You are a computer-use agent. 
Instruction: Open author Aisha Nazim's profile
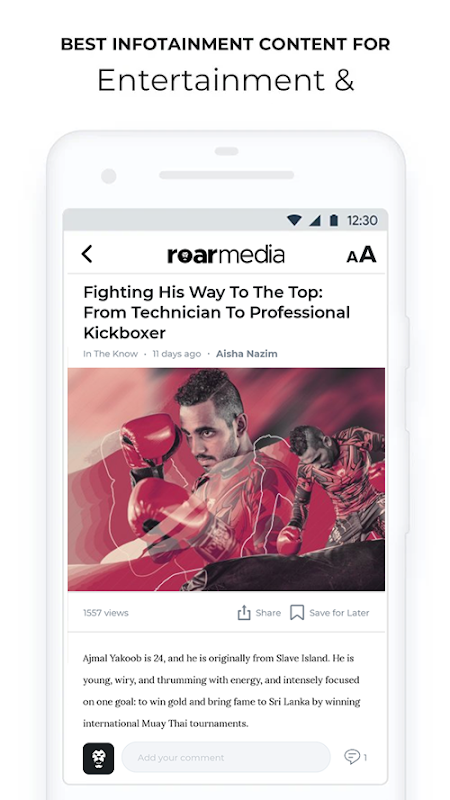point(246,354)
